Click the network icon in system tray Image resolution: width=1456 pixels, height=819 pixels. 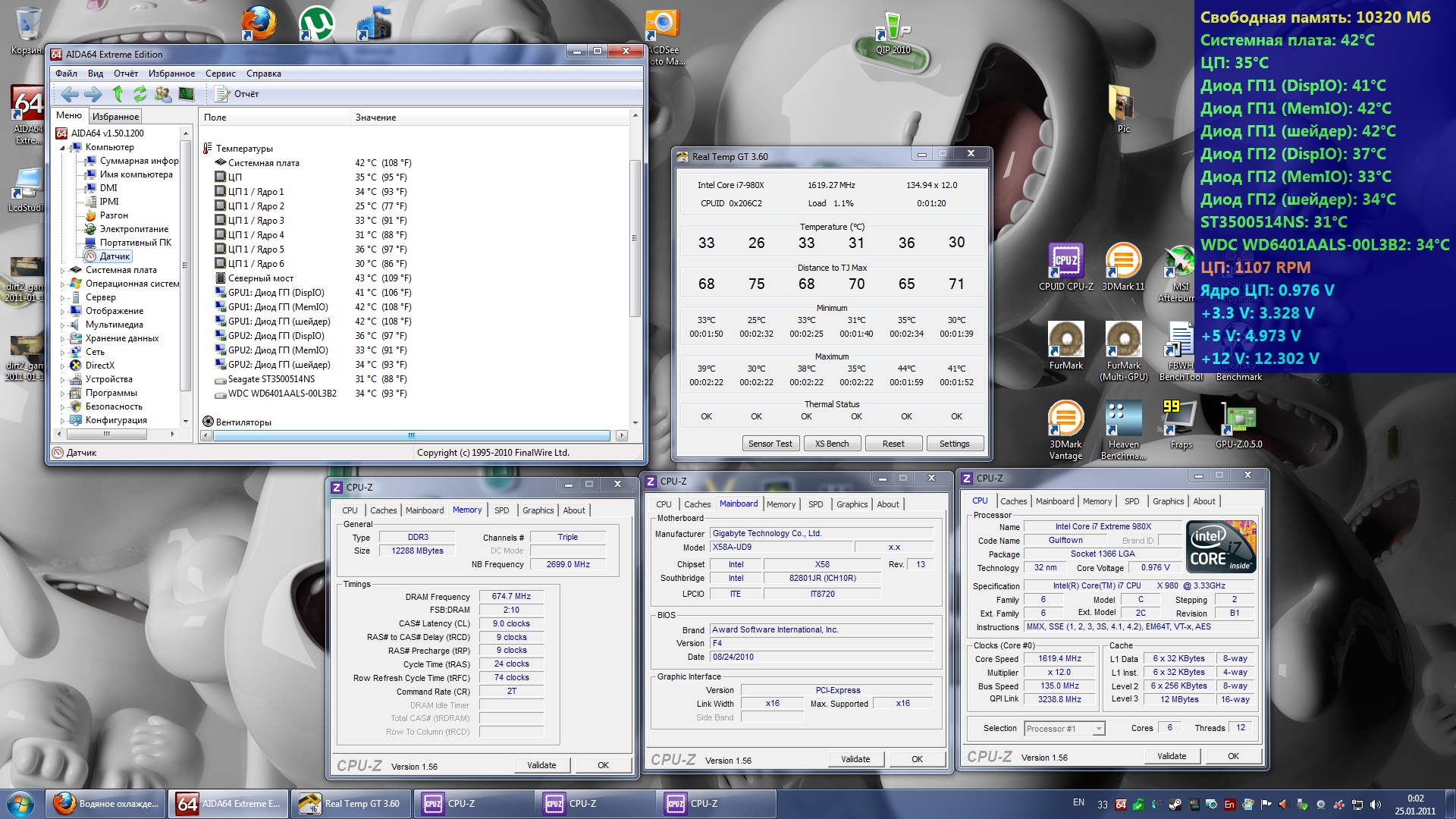[x=1357, y=805]
